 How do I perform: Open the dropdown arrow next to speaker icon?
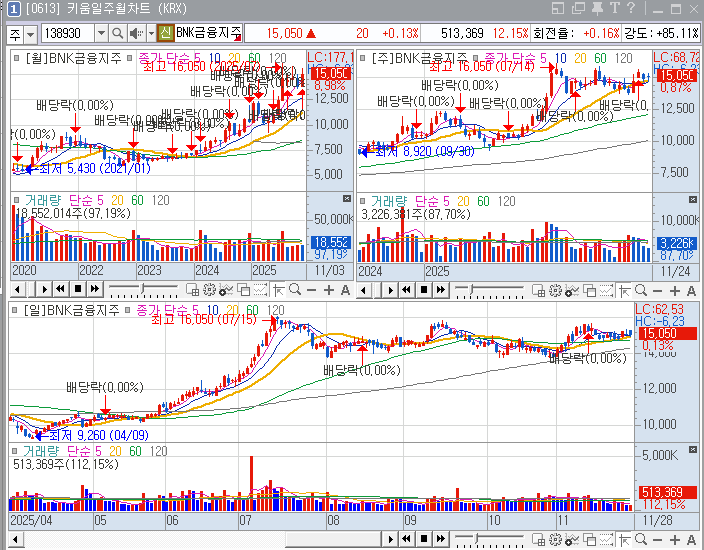tap(151, 33)
